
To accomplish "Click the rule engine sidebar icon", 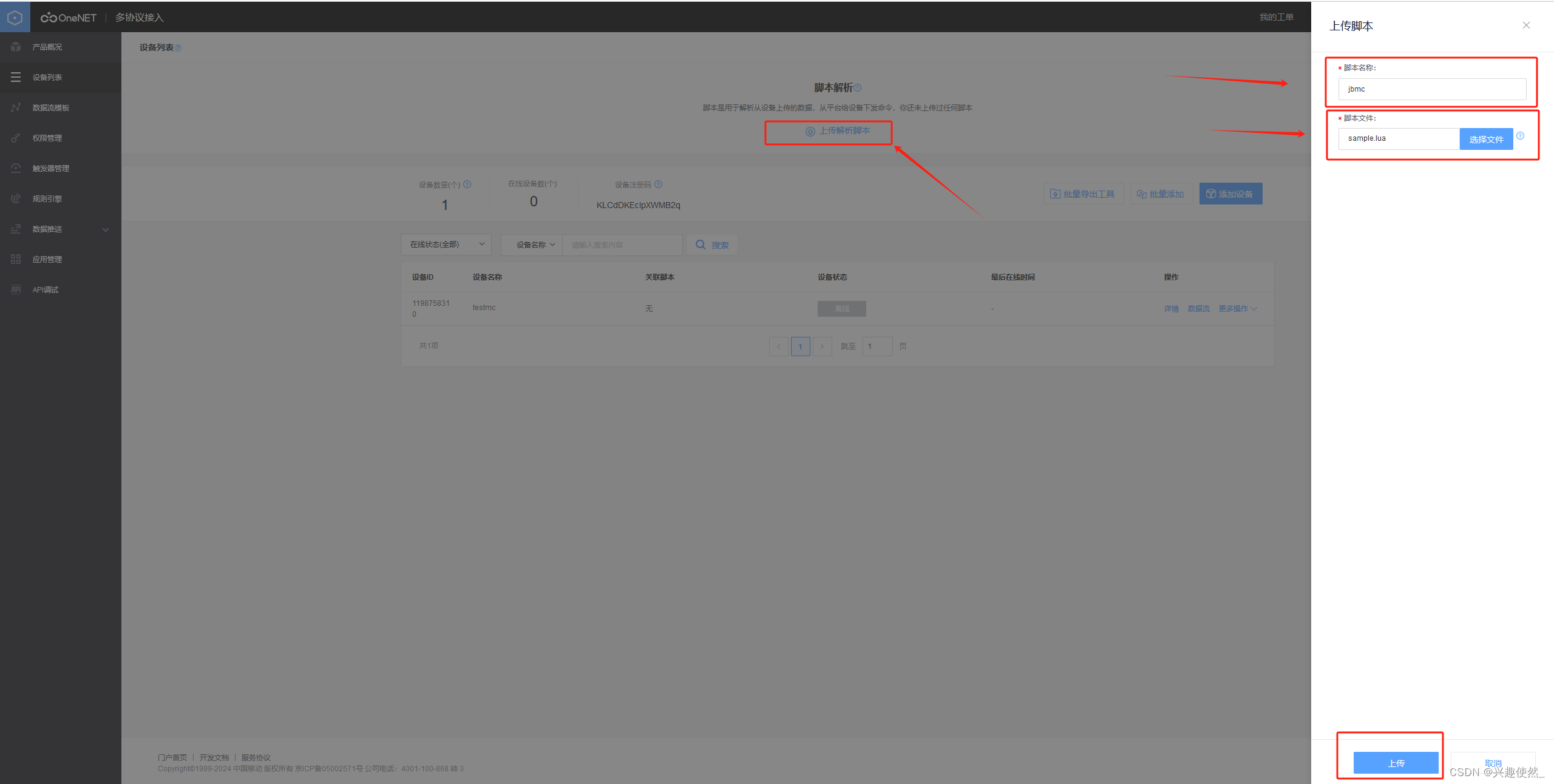I will pyautogui.click(x=16, y=198).
